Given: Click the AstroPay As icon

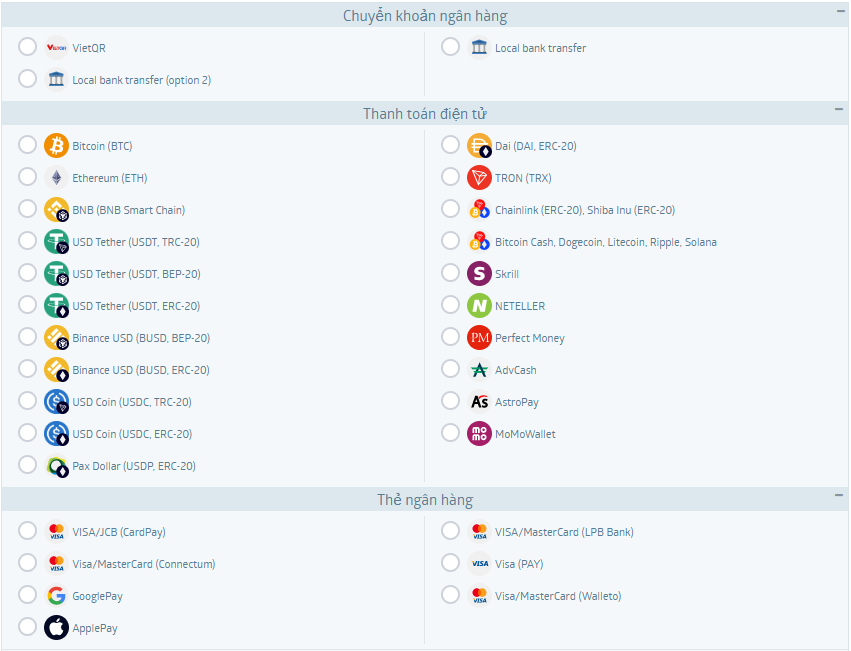Looking at the screenshot, I should [479, 402].
